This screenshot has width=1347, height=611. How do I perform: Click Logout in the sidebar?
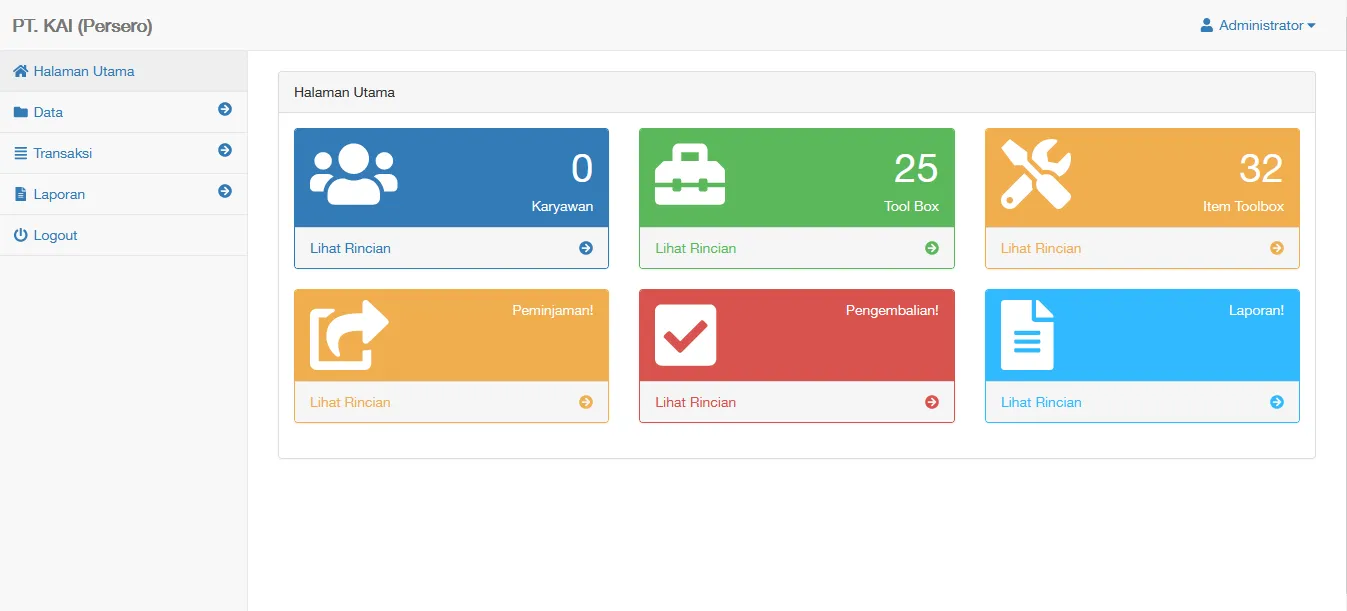point(55,235)
